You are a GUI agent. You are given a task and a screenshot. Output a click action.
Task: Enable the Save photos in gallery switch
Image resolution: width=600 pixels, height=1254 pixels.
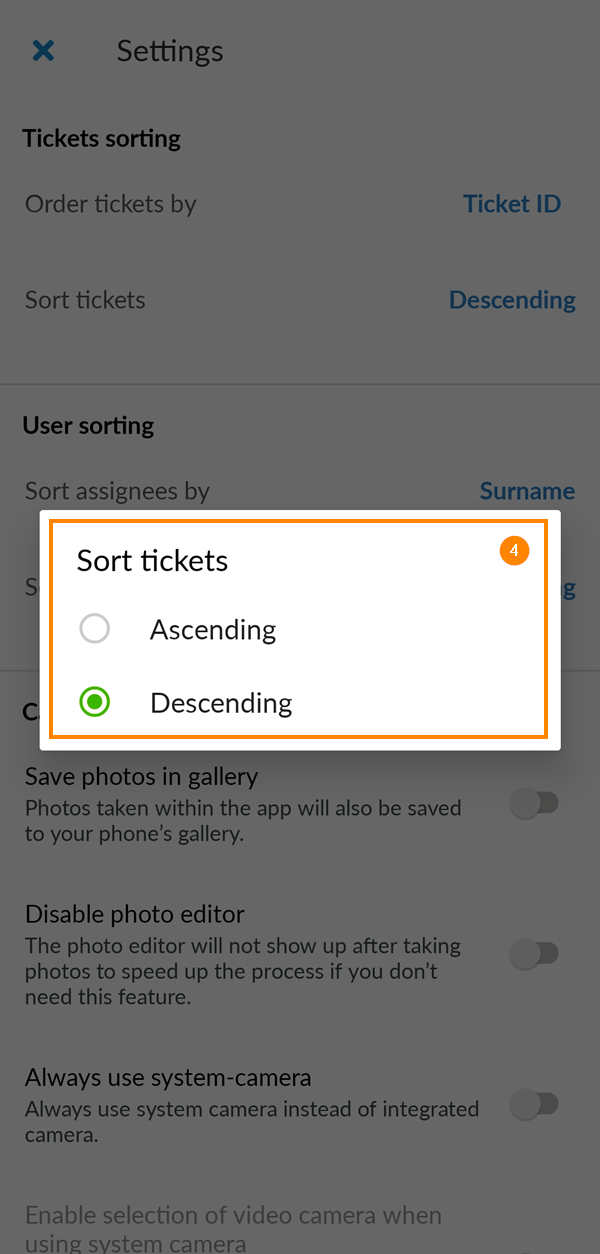[x=536, y=802]
